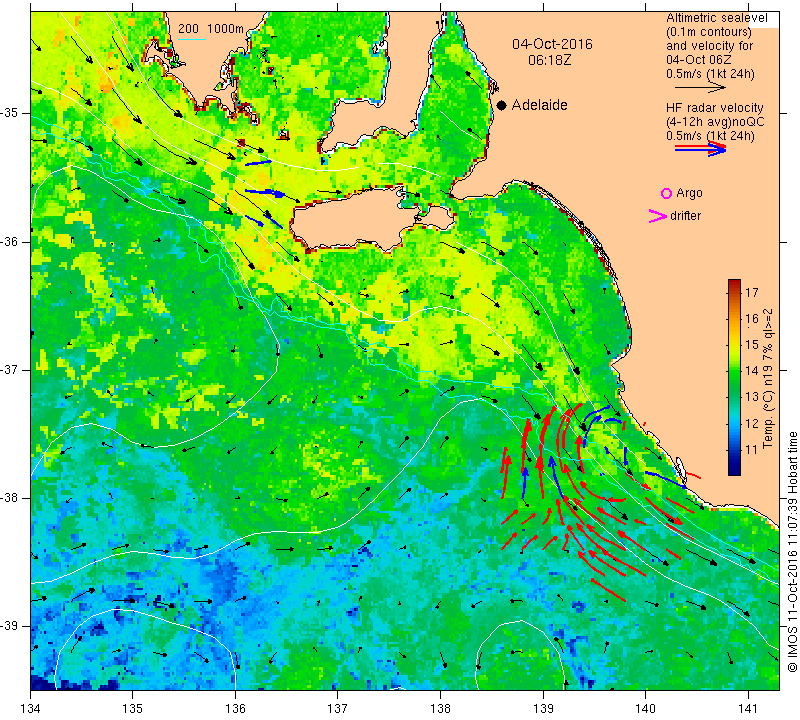Click the 14 value on temperature scale

pyautogui.click(x=752, y=371)
